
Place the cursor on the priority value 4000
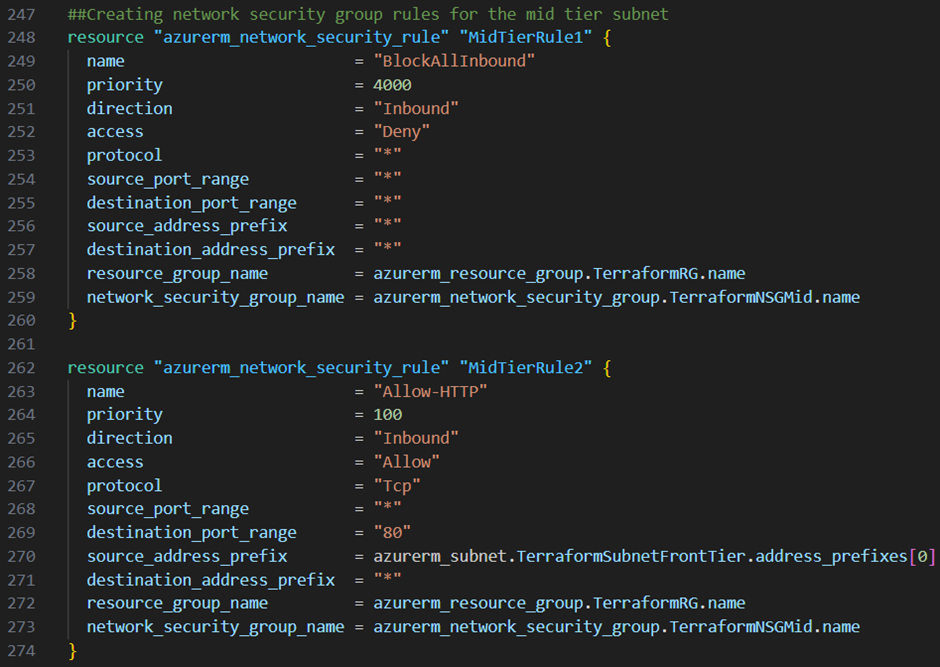pyautogui.click(x=392, y=85)
